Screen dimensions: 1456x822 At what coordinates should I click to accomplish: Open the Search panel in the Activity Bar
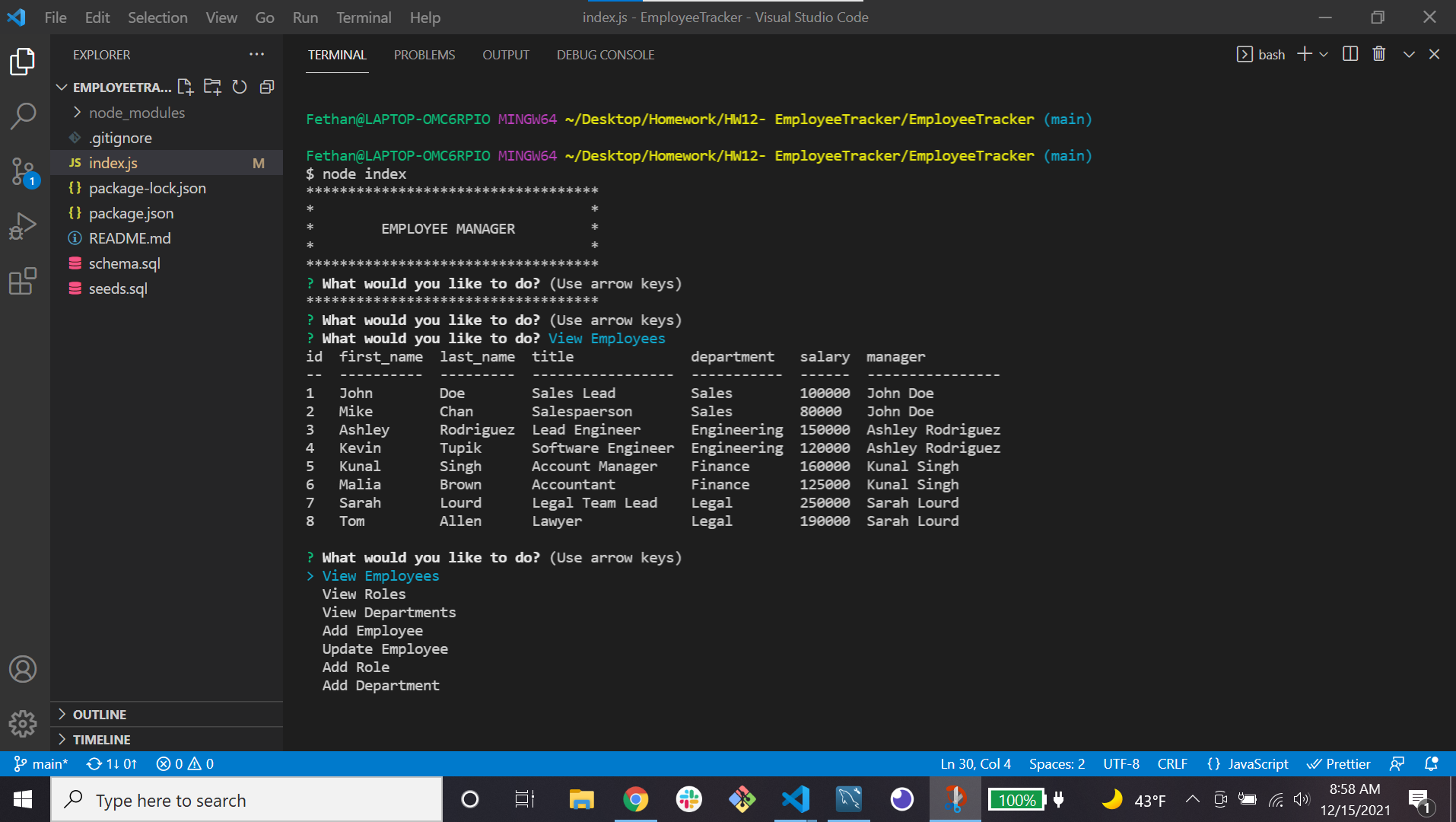(23, 116)
